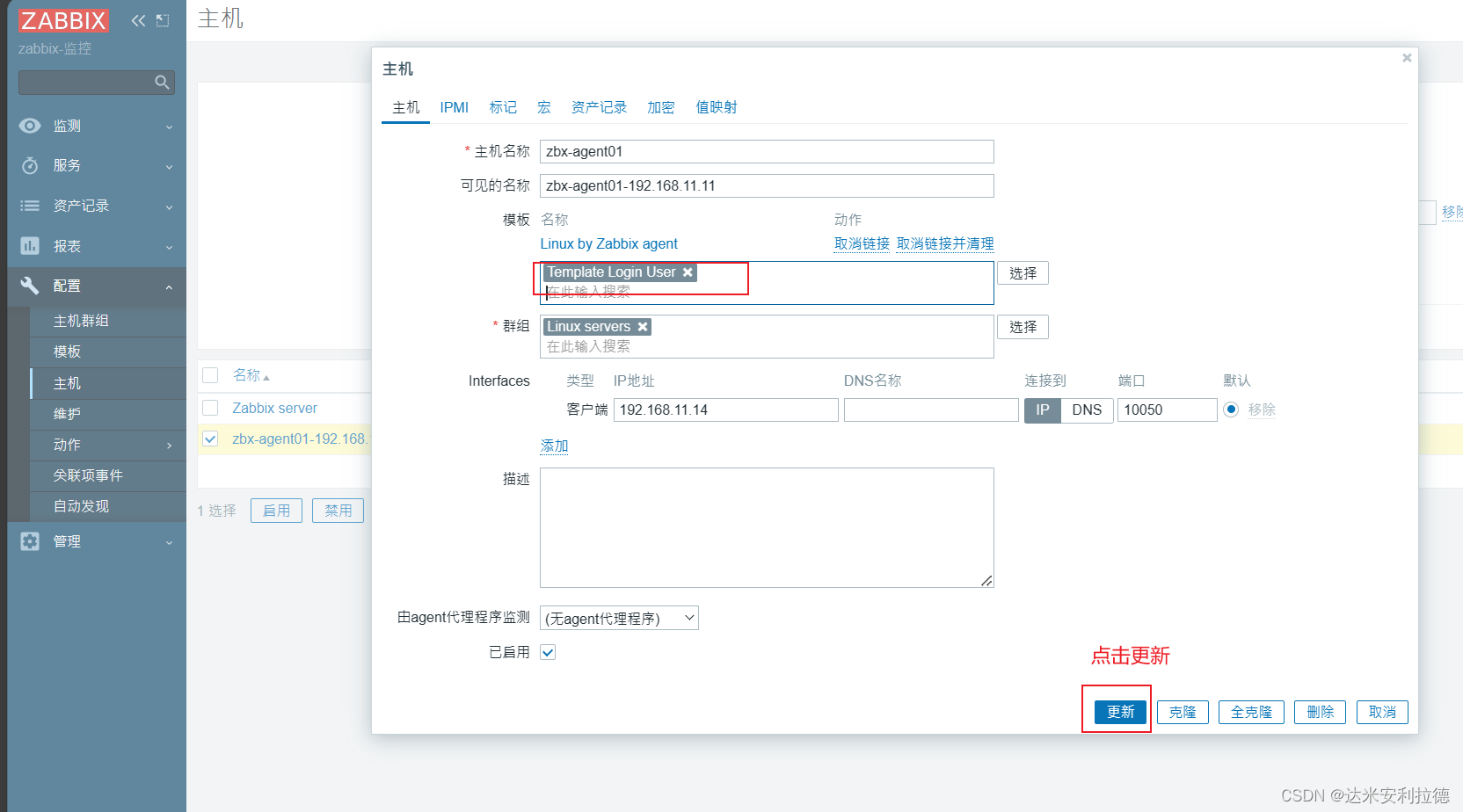Remove the Template Login User tag

pos(688,272)
